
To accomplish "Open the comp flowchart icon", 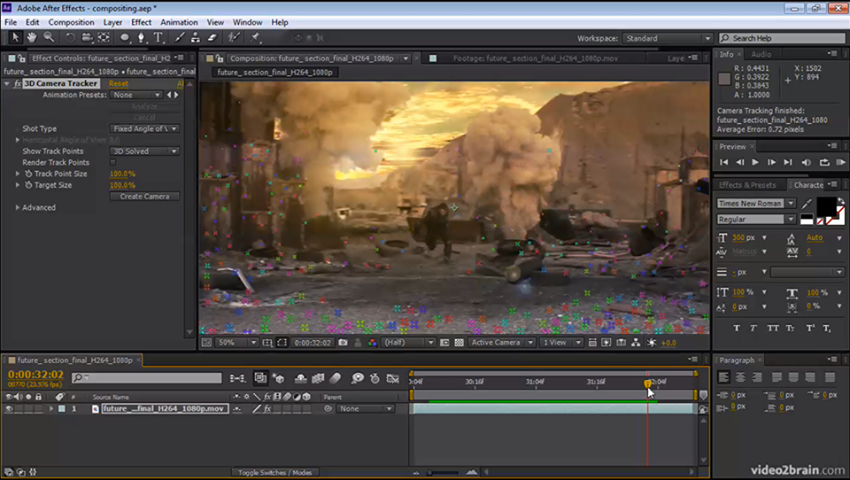I will 635,342.
